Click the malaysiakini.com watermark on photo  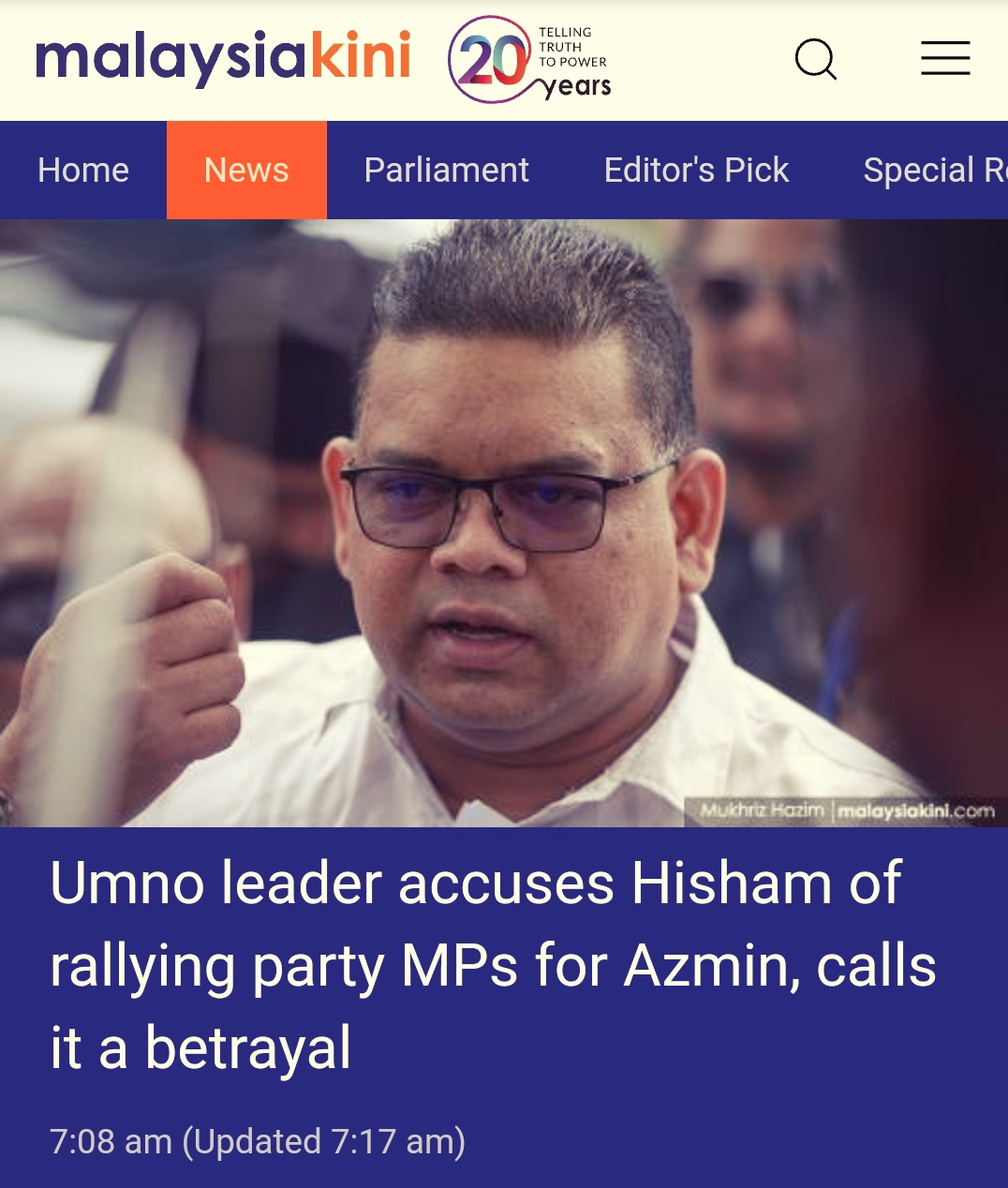coord(915,811)
